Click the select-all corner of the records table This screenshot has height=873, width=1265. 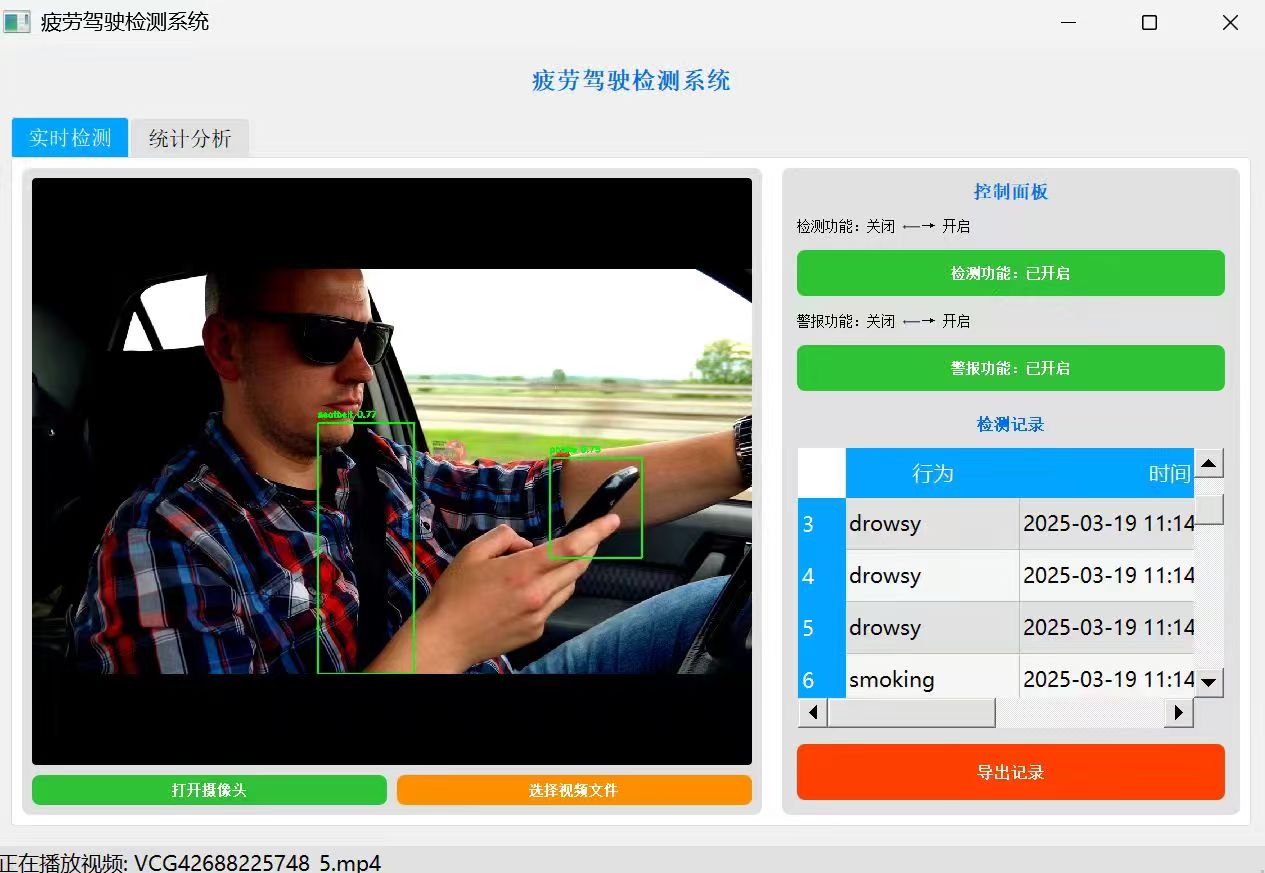(x=821, y=473)
